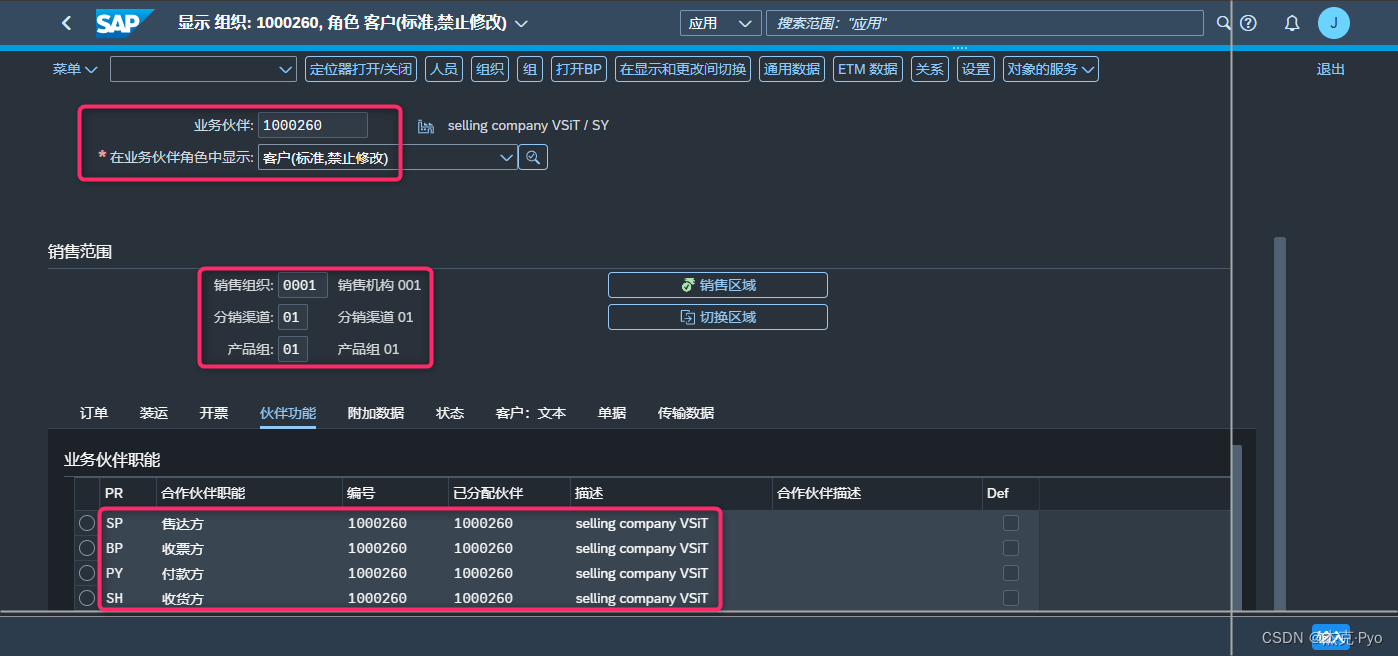Click the 合作伙伴描述 column header
The width and height of the screenshot is (1398, 656).
pos(877,493)
